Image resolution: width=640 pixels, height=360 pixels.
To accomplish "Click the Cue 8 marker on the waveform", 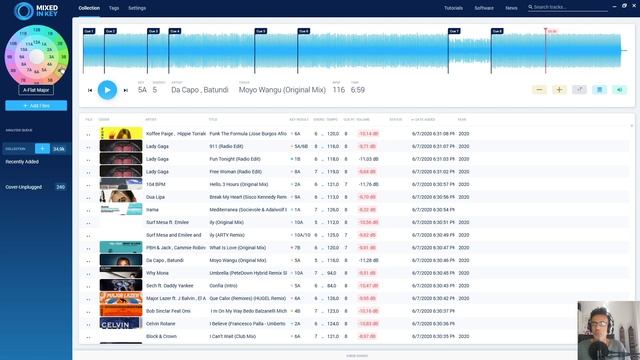I will (x=497, y=31).
